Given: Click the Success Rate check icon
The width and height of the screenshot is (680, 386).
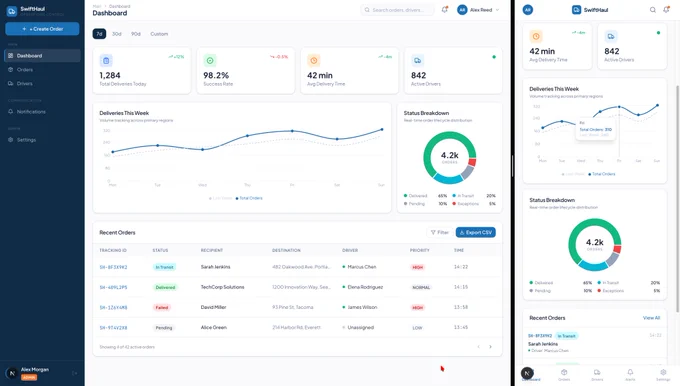Looking at the screenshot, I should point(210,60).
